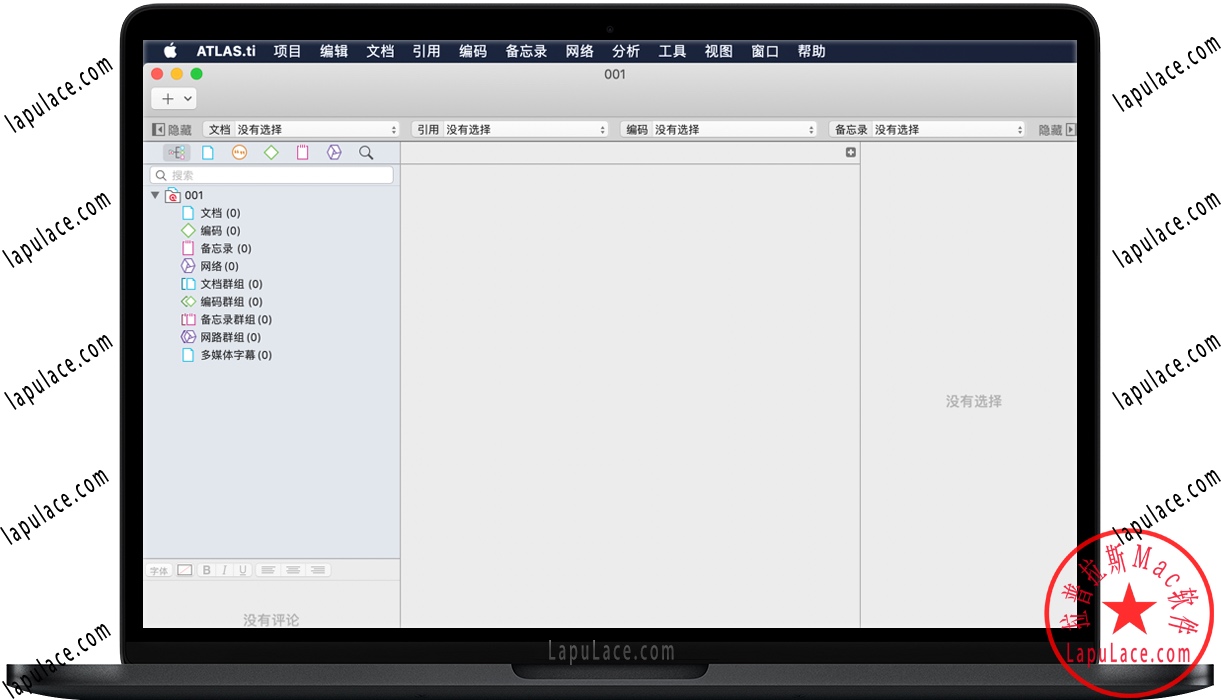Open the ATLAS.ti application menu
The height and width of the screenshot is (700, 1221).
click(225, 51)
